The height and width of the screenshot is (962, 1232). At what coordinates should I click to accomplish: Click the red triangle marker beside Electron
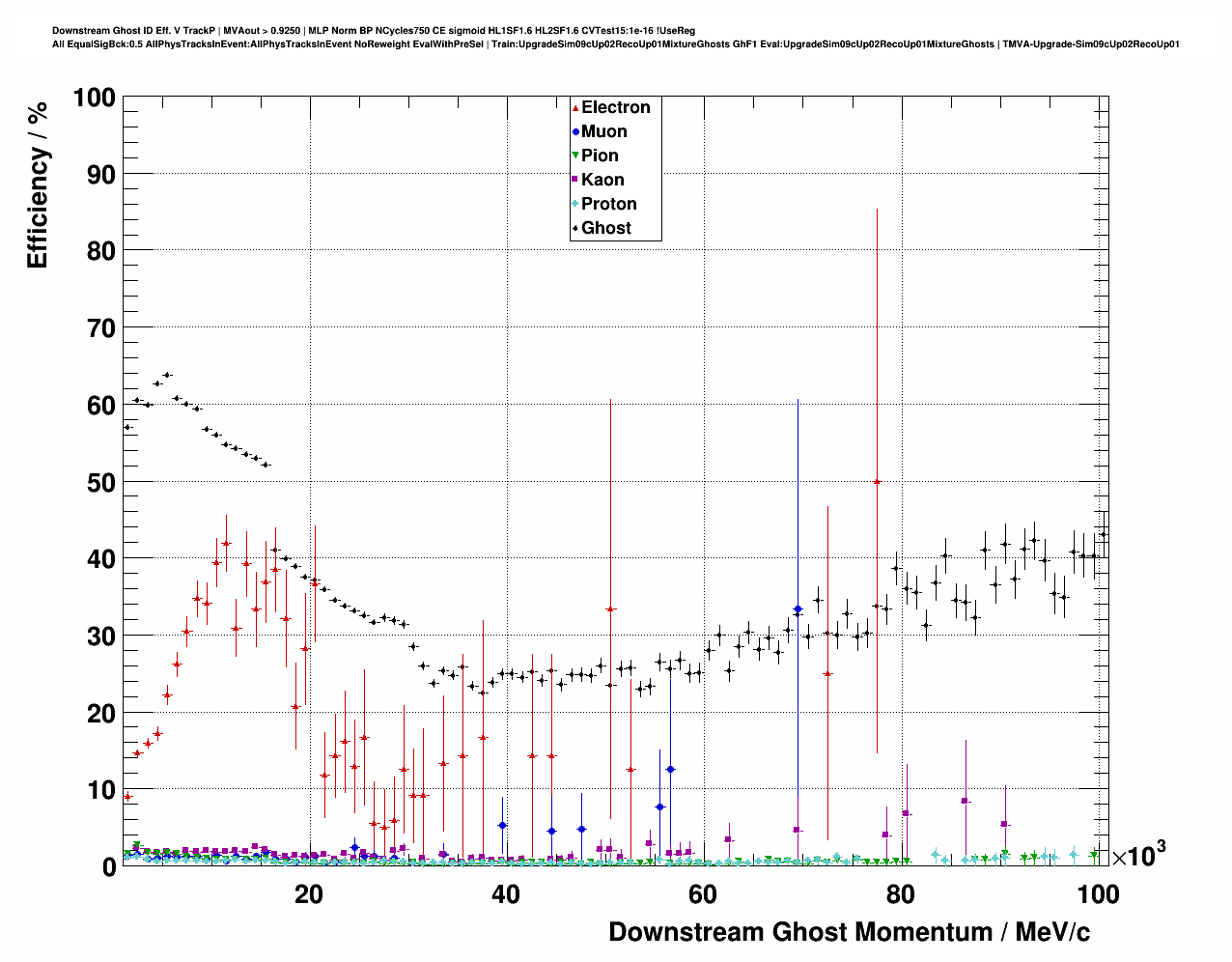point(576,108)
